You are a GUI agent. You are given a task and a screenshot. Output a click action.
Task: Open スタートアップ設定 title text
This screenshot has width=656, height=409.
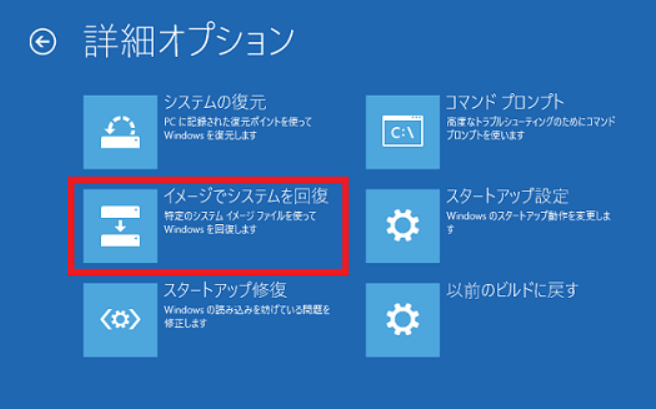coord(507,196)
